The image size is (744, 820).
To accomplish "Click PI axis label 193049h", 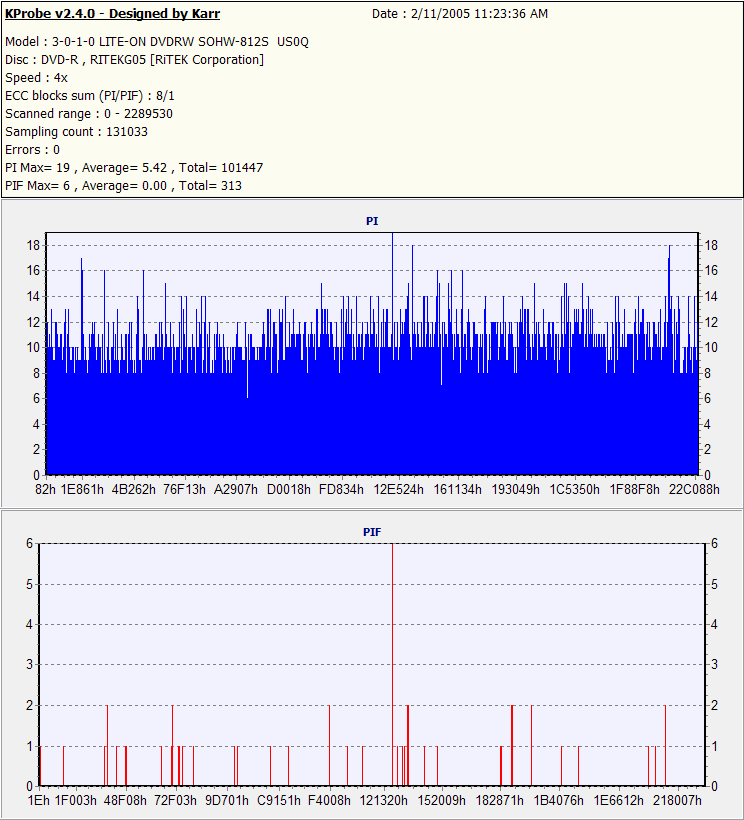I will [516, 490].
